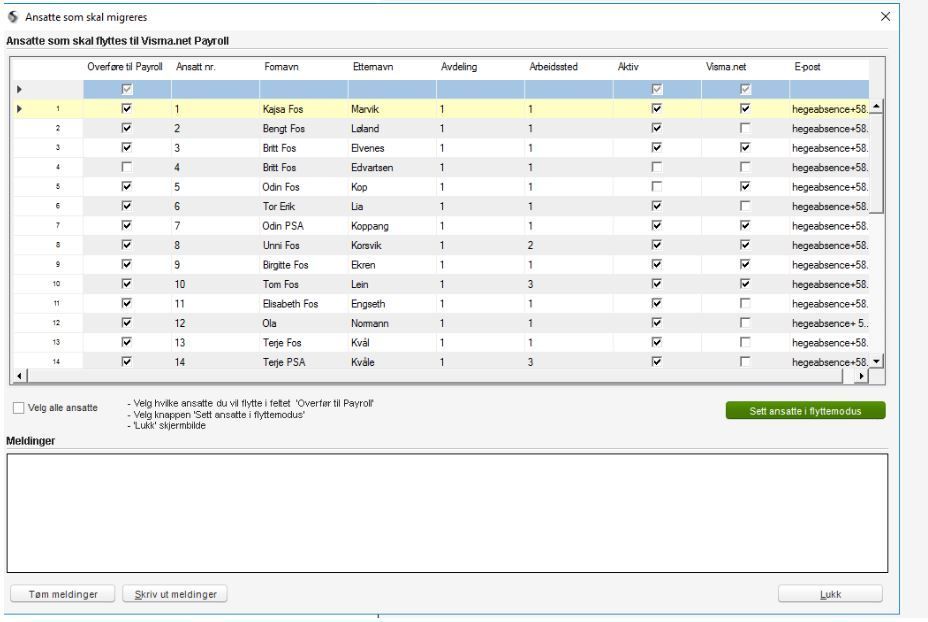Viewport: 928px width, 622px height.
Task: Select the Kajsa Fos first name cell
Action: [304, 109]
